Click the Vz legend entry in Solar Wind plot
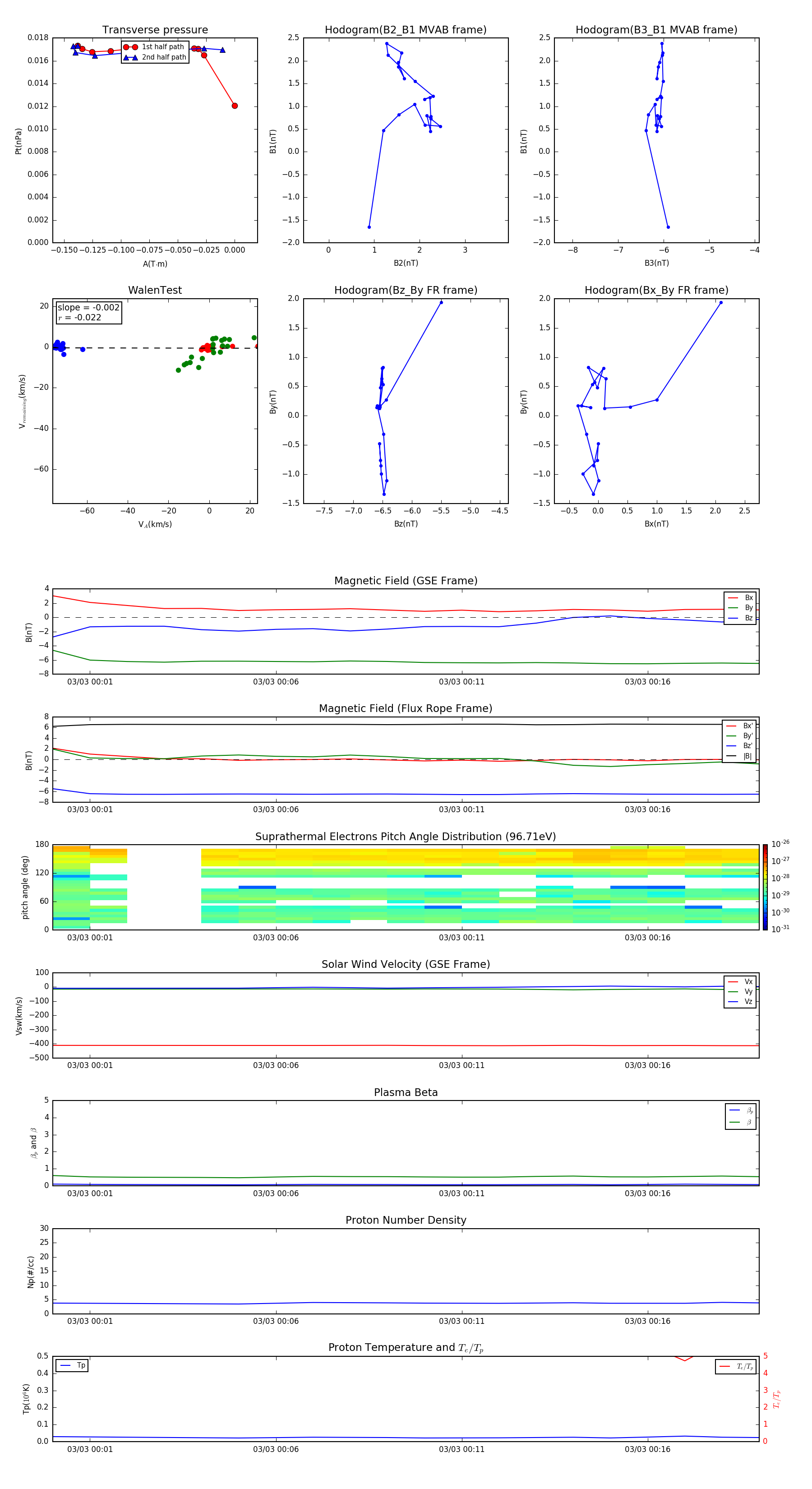 pos(740,1002)
